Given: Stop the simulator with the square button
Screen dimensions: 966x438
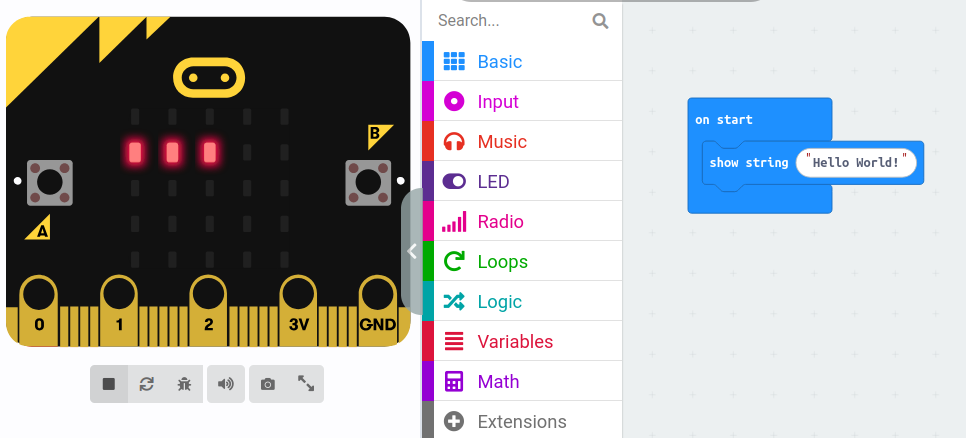Looking at the screenshot, I should [109, 384].
